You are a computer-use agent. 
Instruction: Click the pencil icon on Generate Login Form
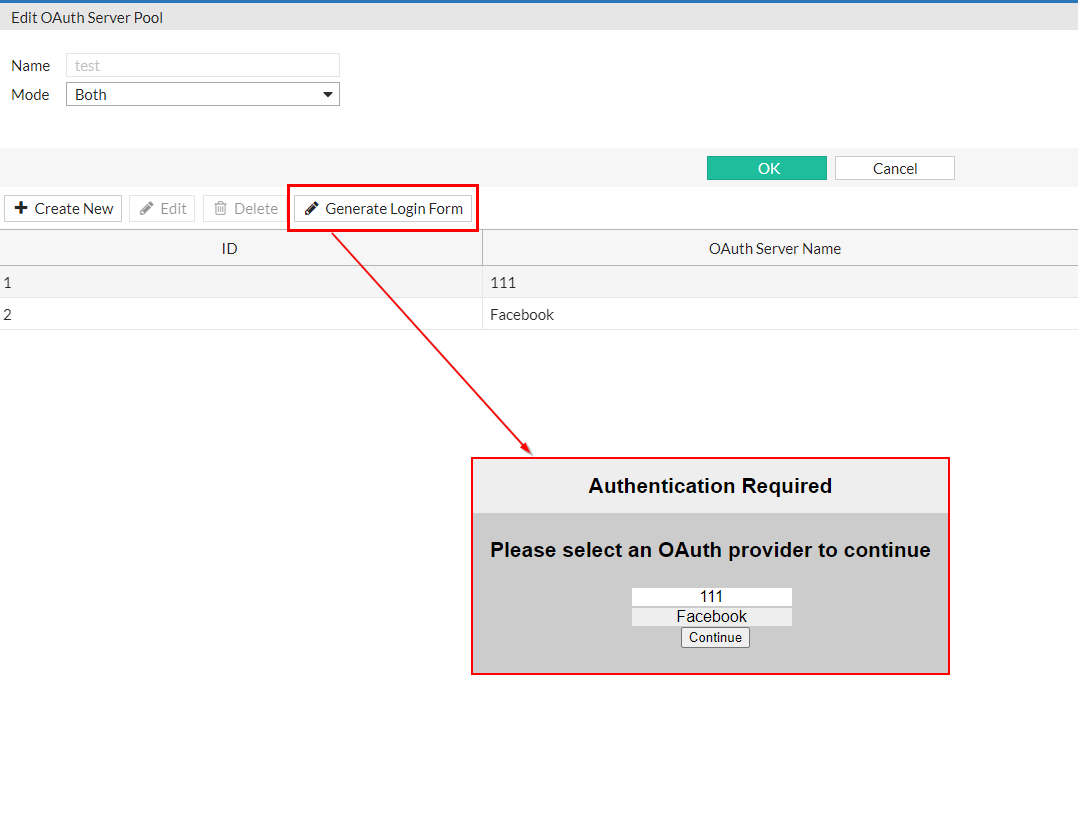coord(311,208)
